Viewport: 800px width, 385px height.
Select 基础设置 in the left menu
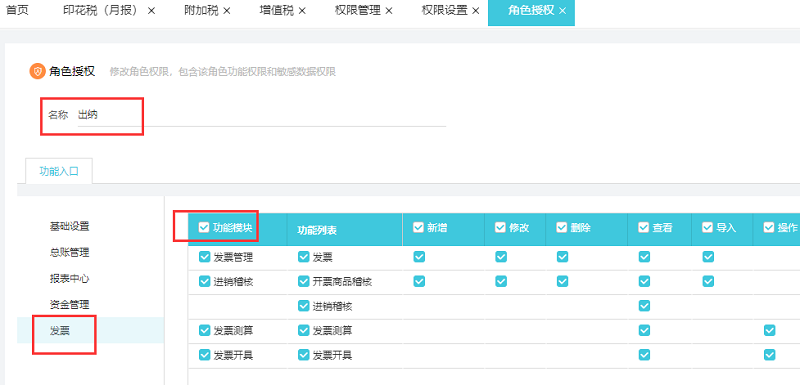click(69, 226)
